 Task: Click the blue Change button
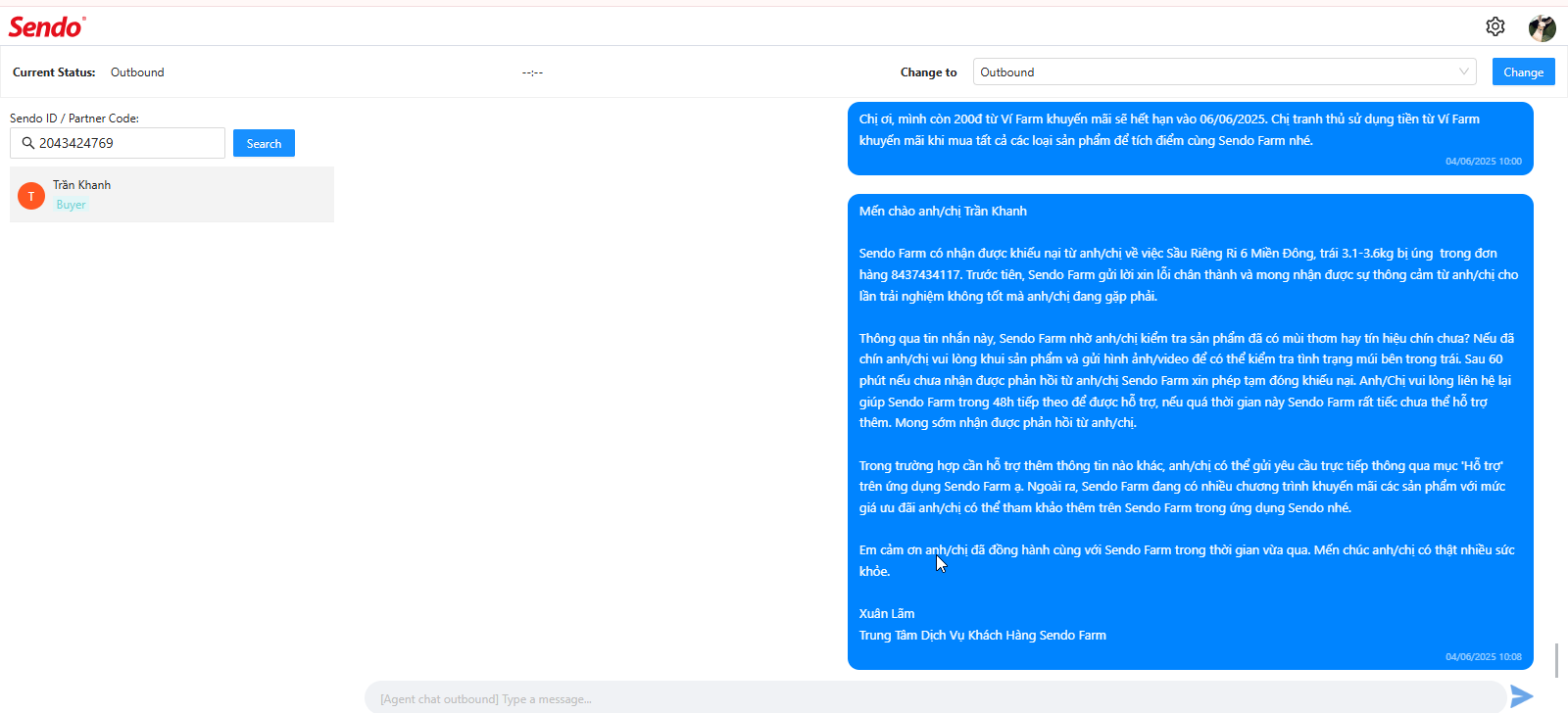point(1523,71)
